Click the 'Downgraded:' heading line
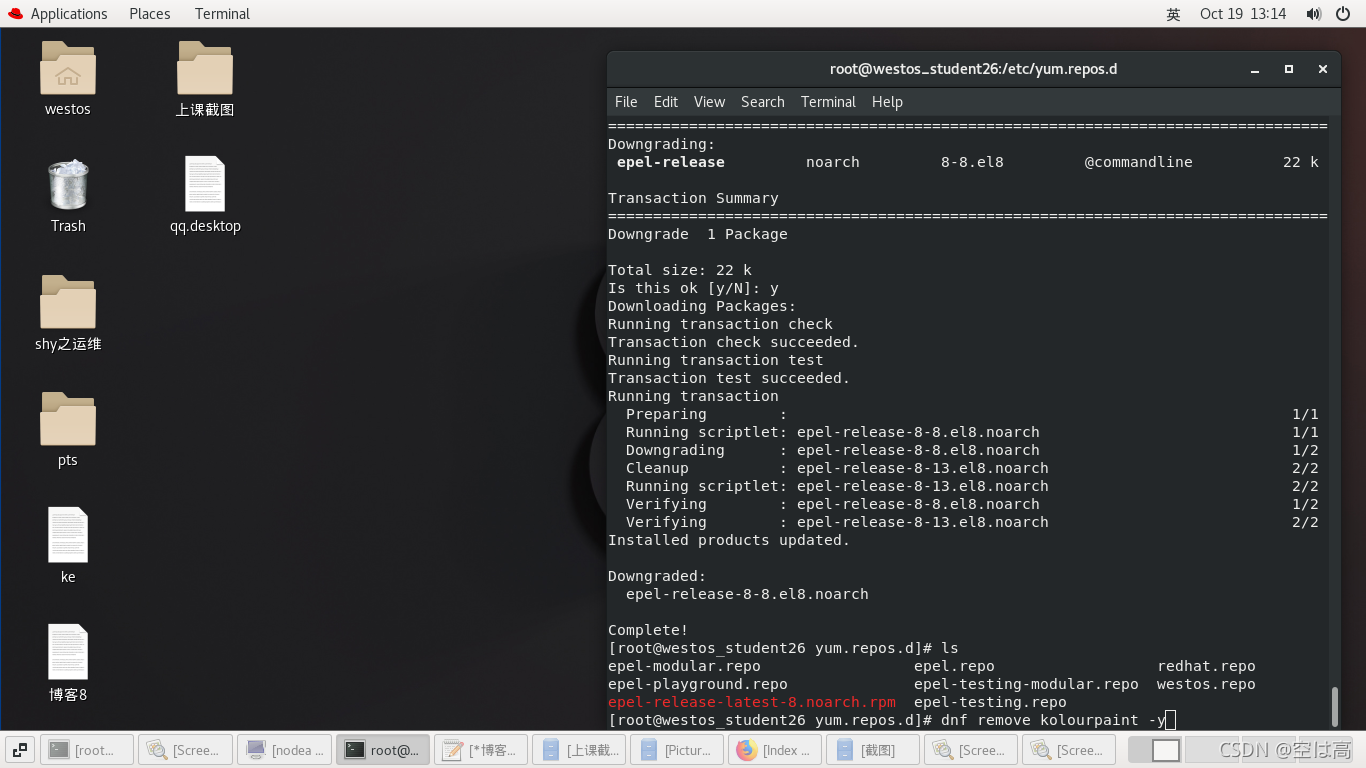The height and width of the screenshot is (768, 1366). click(657, 576)
